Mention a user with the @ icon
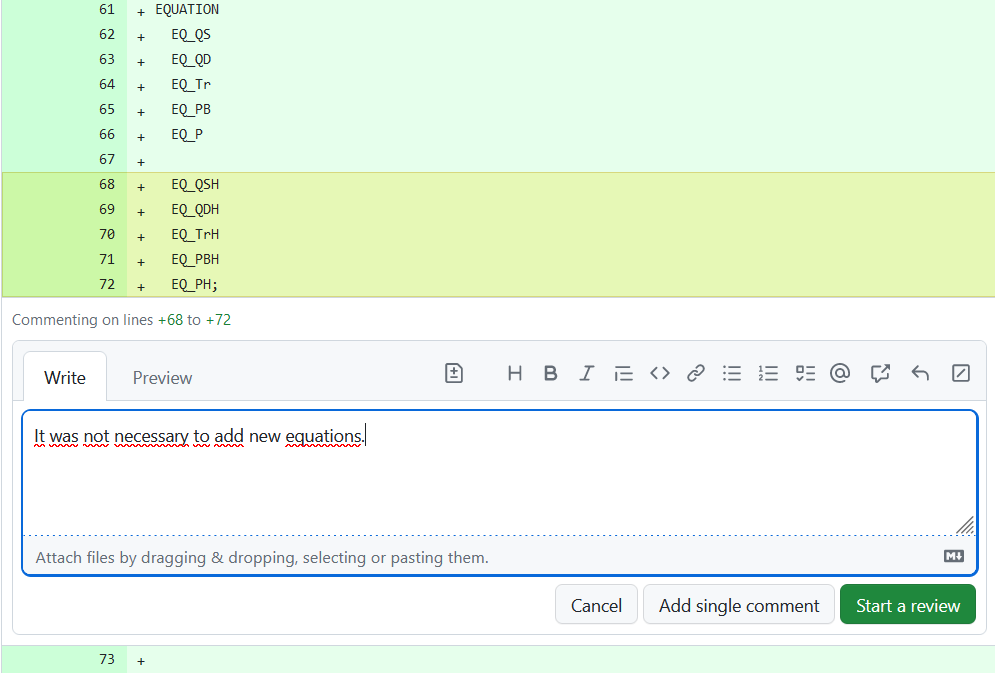Viewport: 995px width, 673px height. [840, 373]
